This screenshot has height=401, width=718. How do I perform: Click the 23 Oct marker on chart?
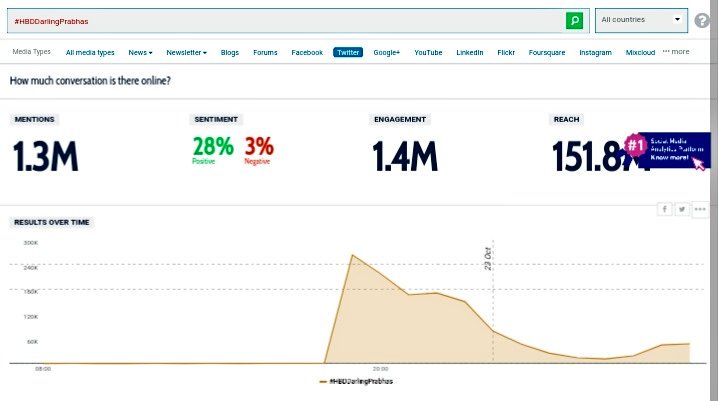(488, 259)
